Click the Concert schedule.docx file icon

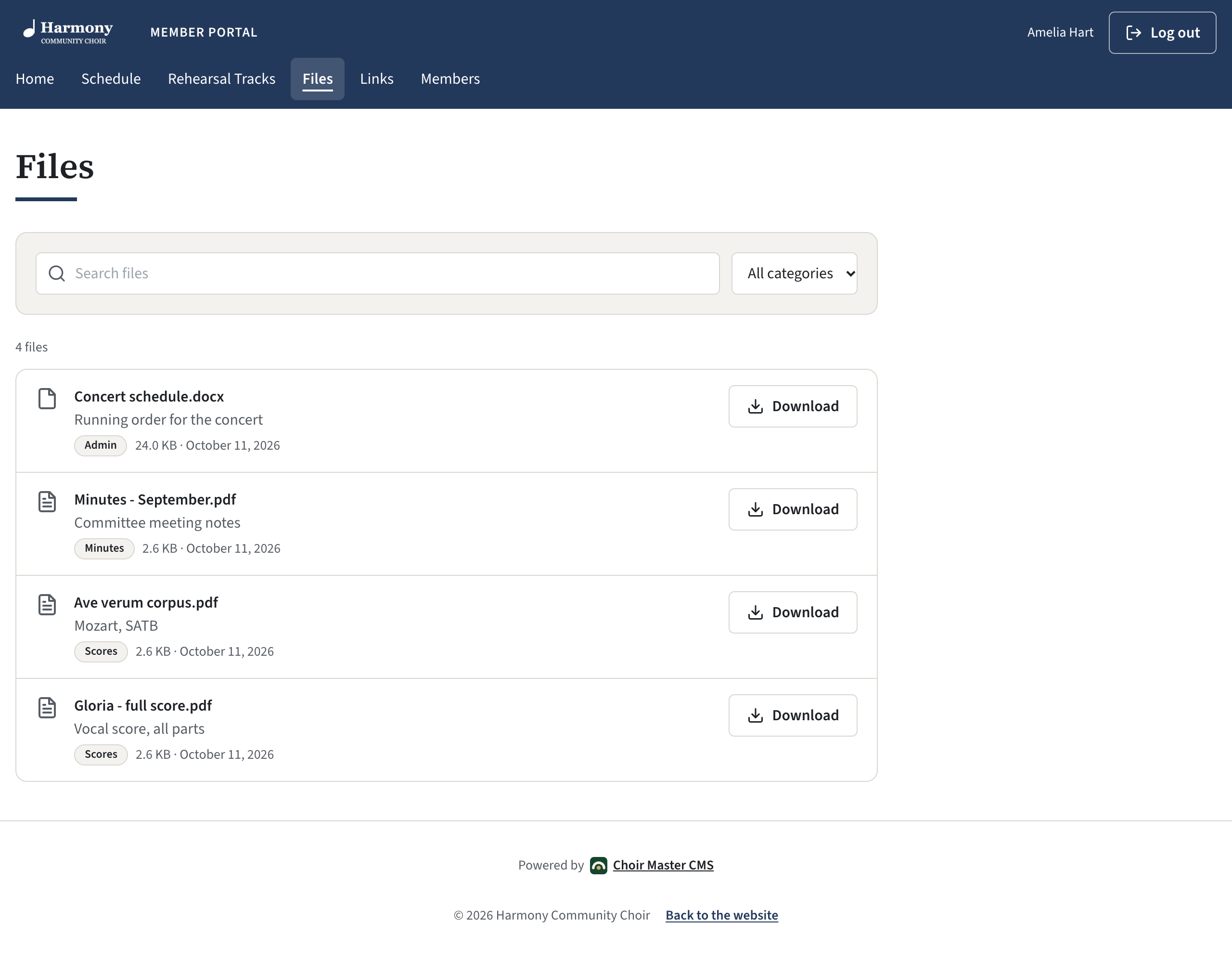tap(47, 399)
